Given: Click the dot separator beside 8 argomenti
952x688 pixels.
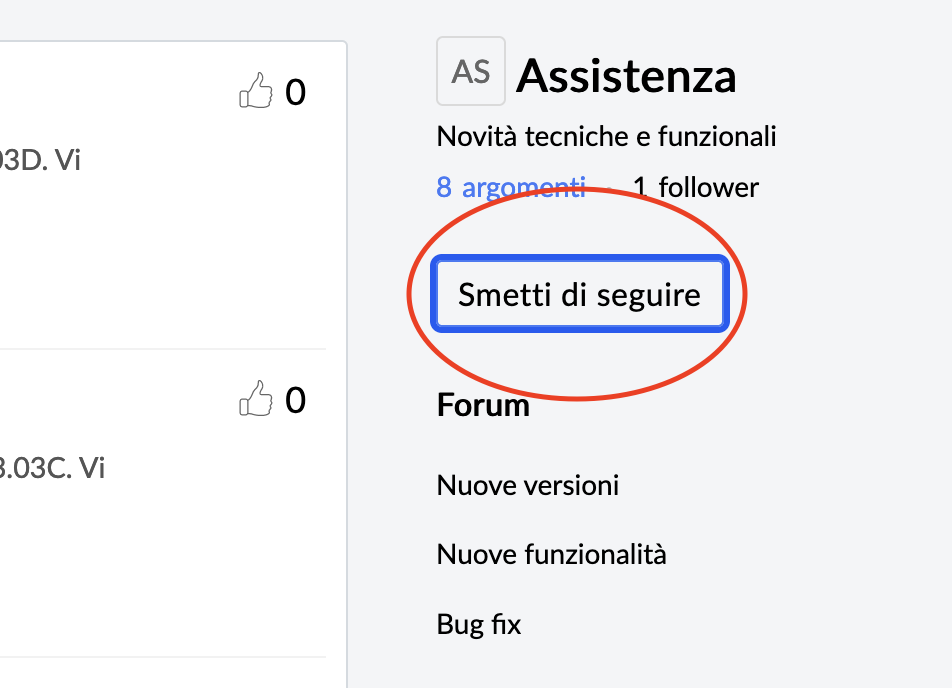Looking at the screenshot, I should coord(609,188).
